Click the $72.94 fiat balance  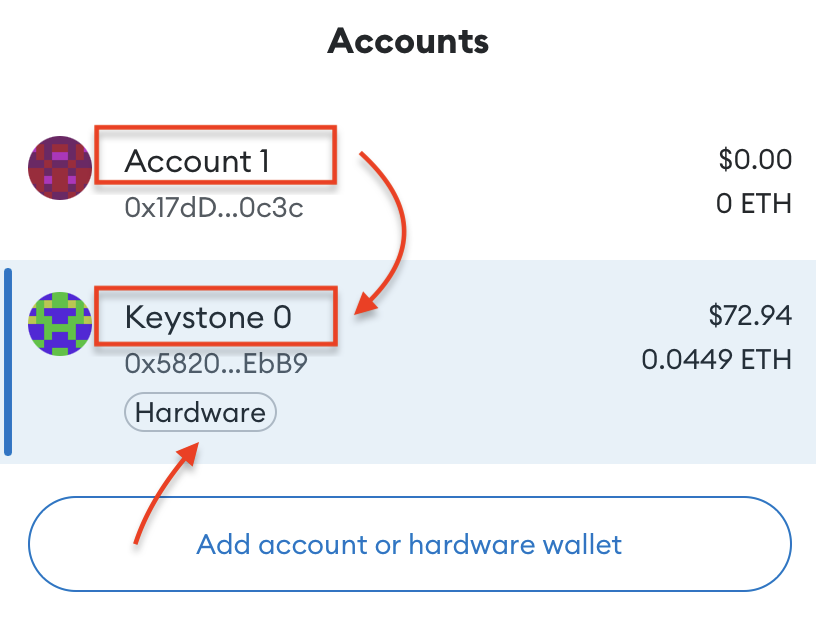click(x=750, y=316)
